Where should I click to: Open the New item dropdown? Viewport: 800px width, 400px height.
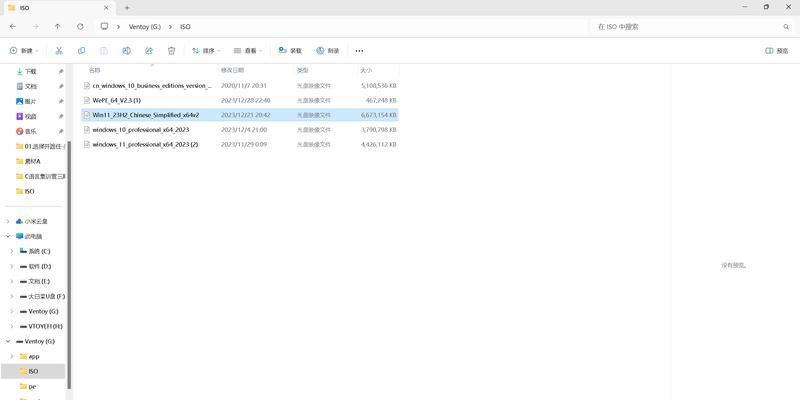[x=24, y=51]
